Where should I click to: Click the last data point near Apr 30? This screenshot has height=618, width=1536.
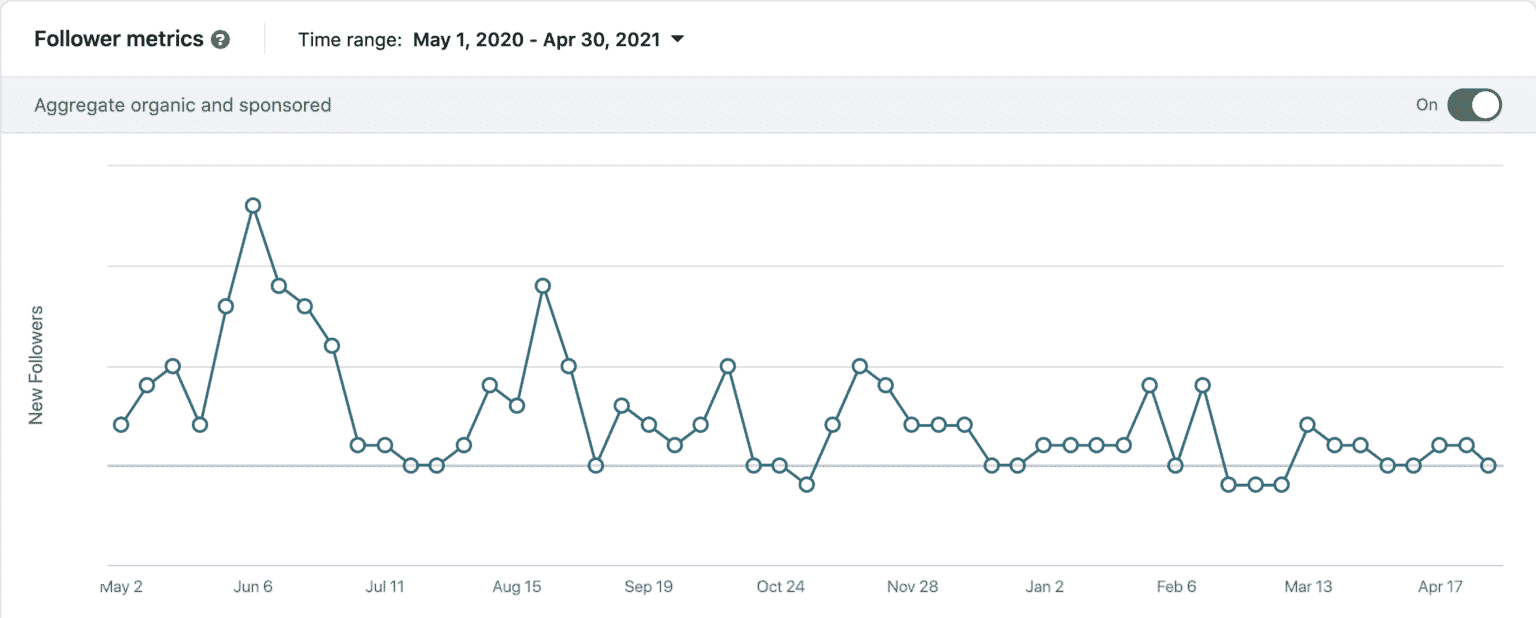[x=1489, y=464]
